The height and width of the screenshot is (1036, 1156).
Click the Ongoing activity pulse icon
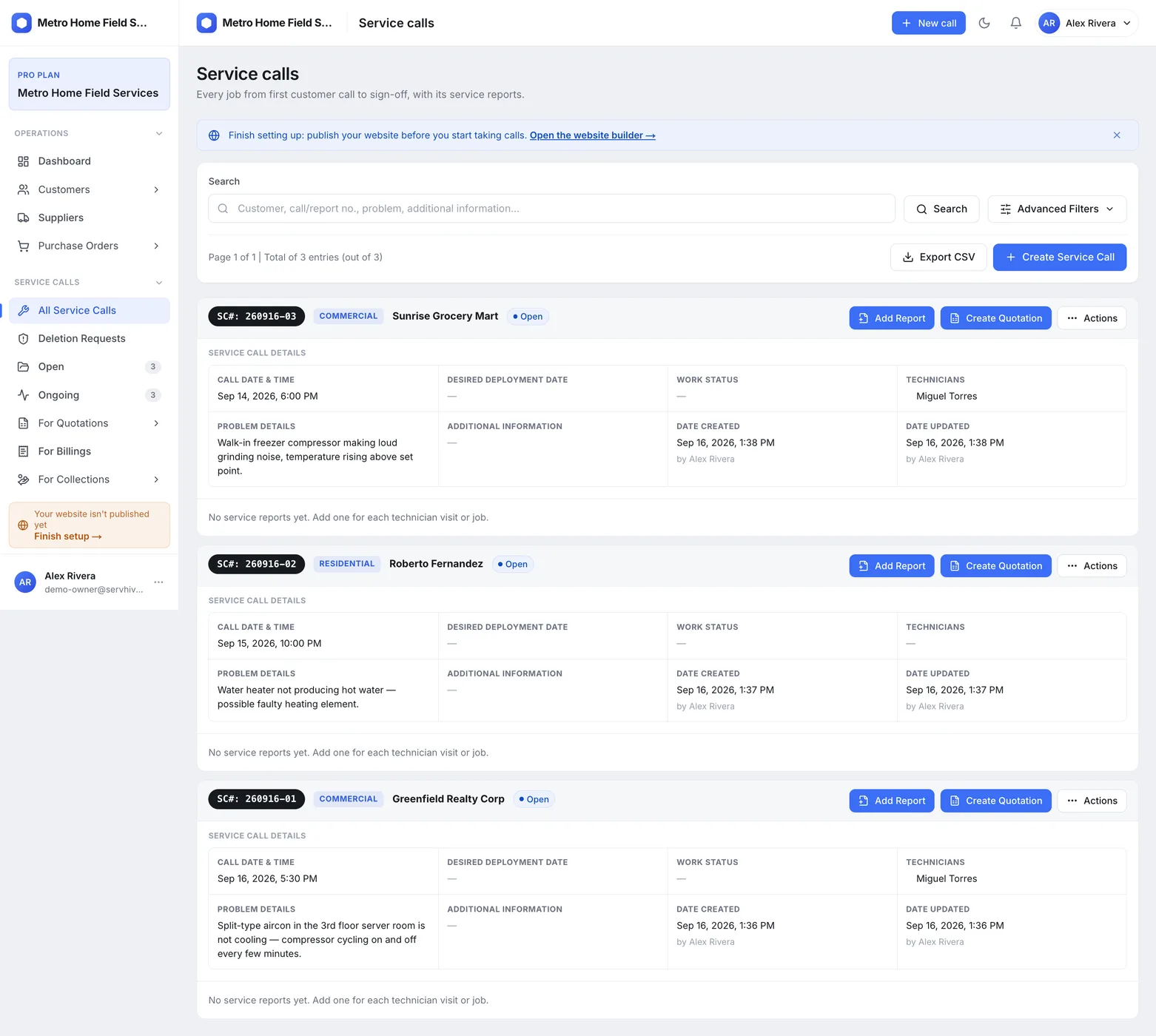pos(24,395)
